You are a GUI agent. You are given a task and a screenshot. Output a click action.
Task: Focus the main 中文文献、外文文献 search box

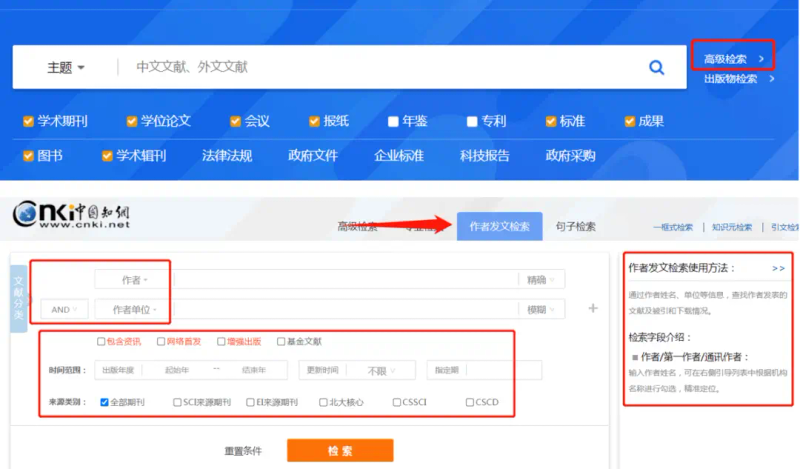(383, 67)
